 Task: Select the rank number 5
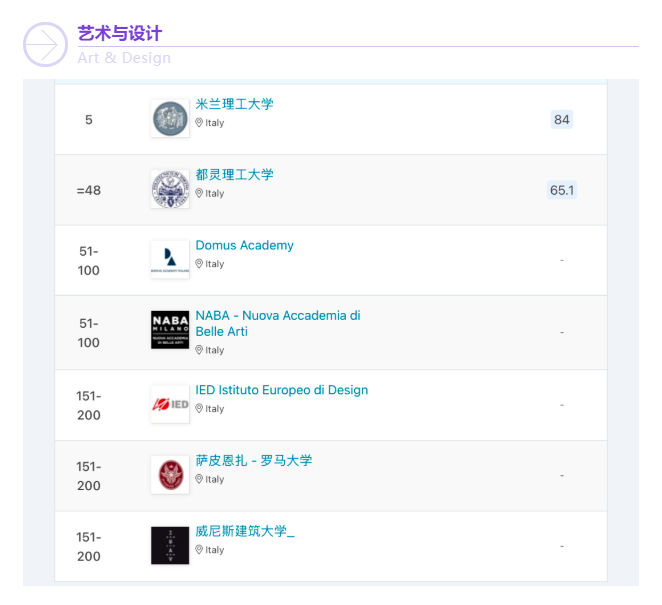point(89,119)
